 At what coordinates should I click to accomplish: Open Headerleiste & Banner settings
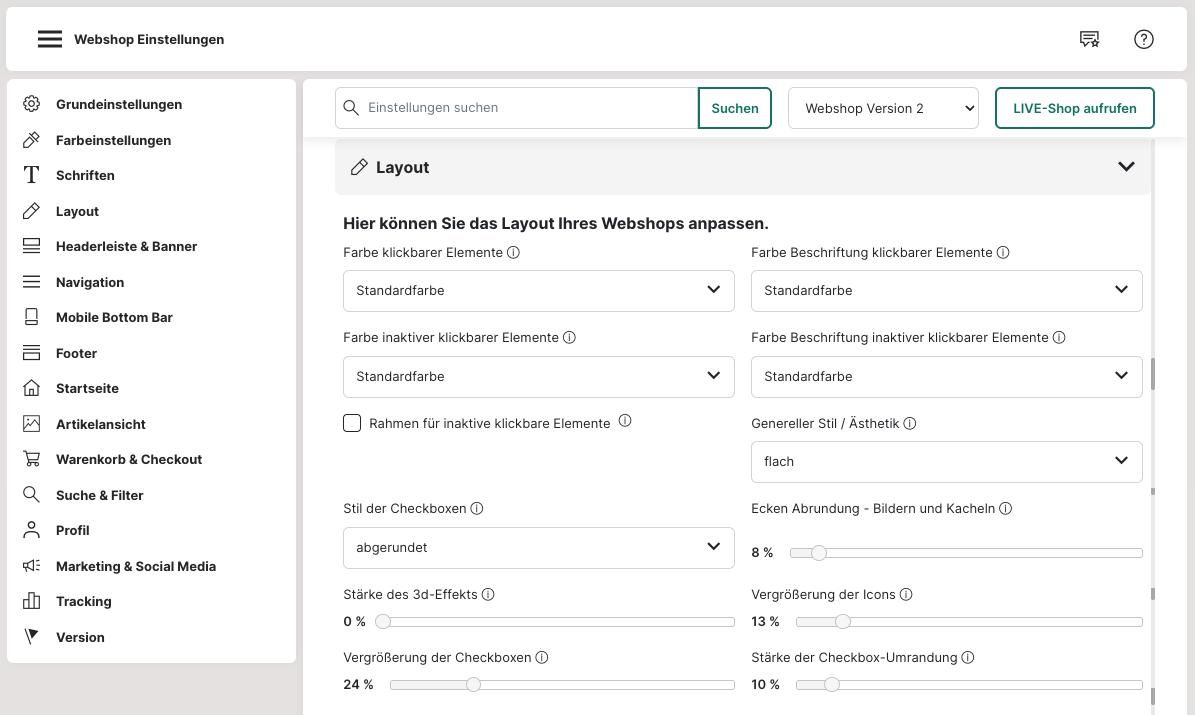[126, 246]
